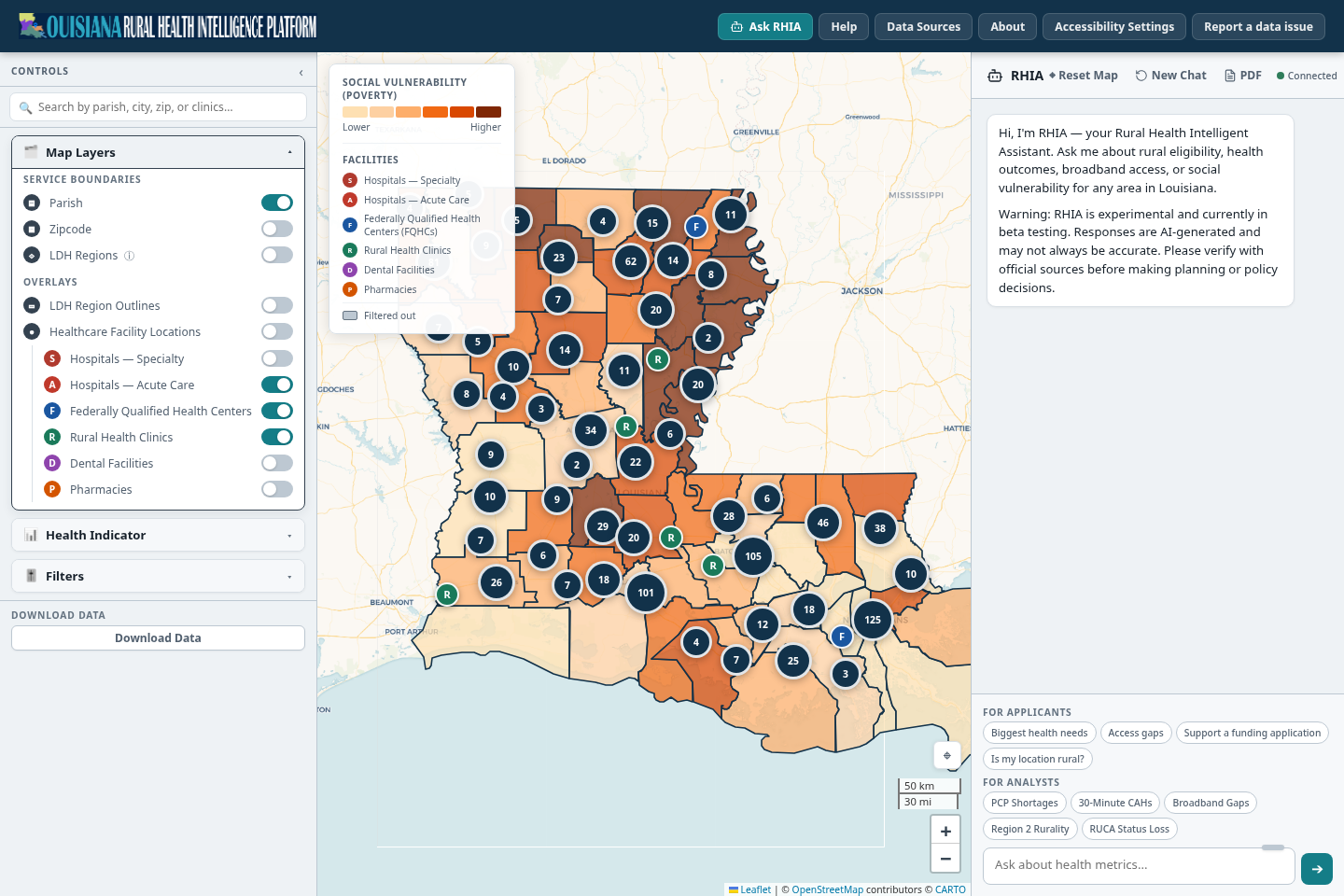Click the LDH Regions info icon
The height and width of the screenshot is (896, 1344).
(x=130, y=256)
